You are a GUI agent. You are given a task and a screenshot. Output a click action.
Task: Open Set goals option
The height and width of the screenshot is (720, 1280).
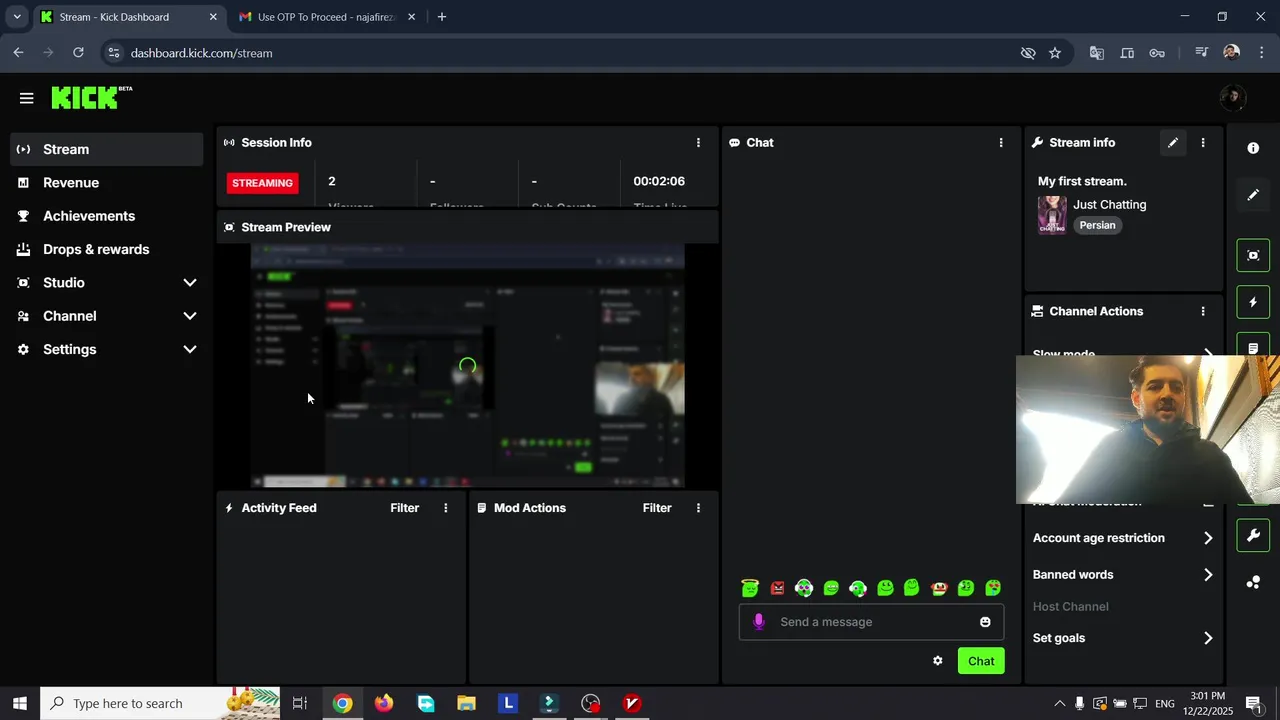[1123, 638]
